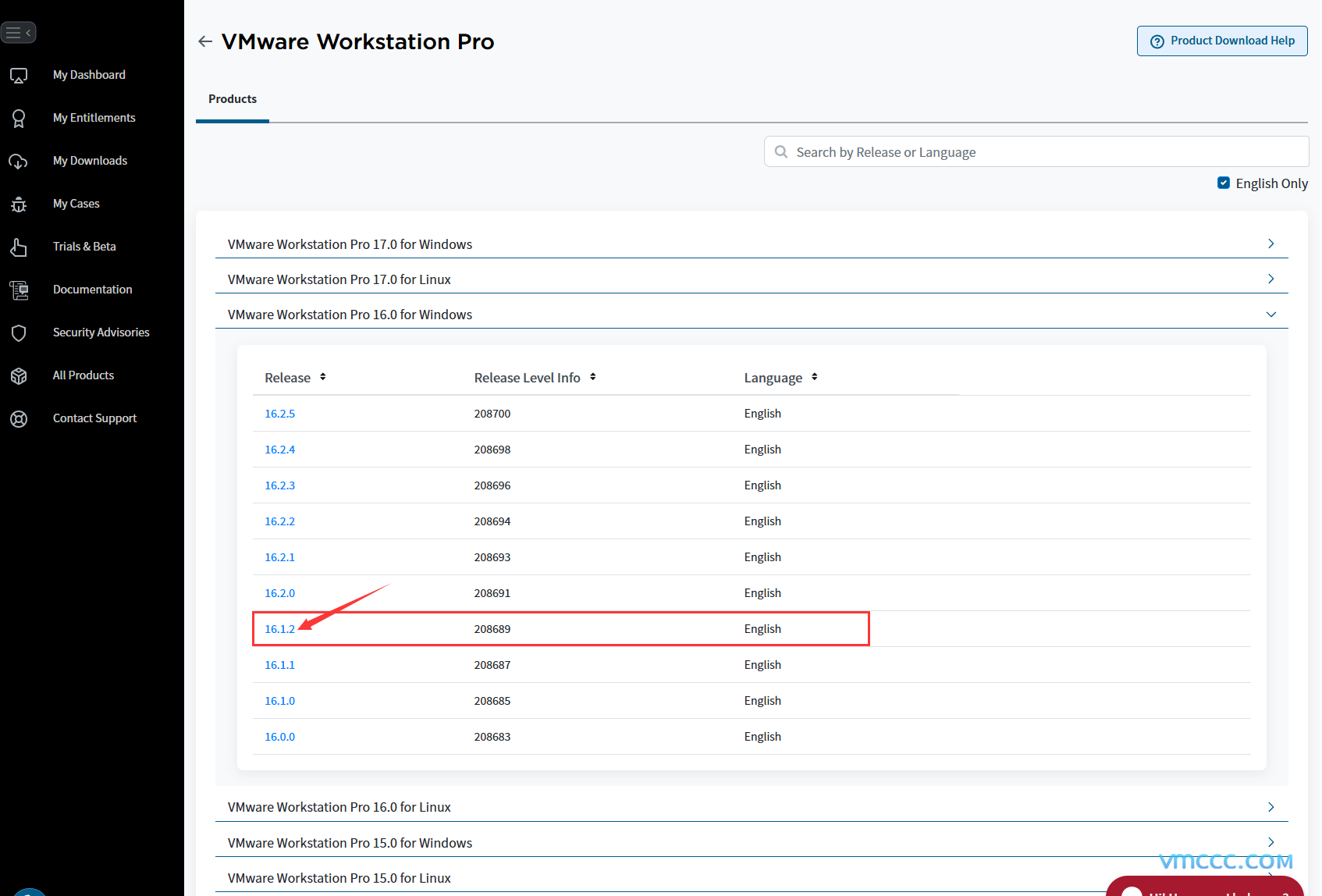
Task: Focus the Search by Release or Language field
Action: (1036, 151)
